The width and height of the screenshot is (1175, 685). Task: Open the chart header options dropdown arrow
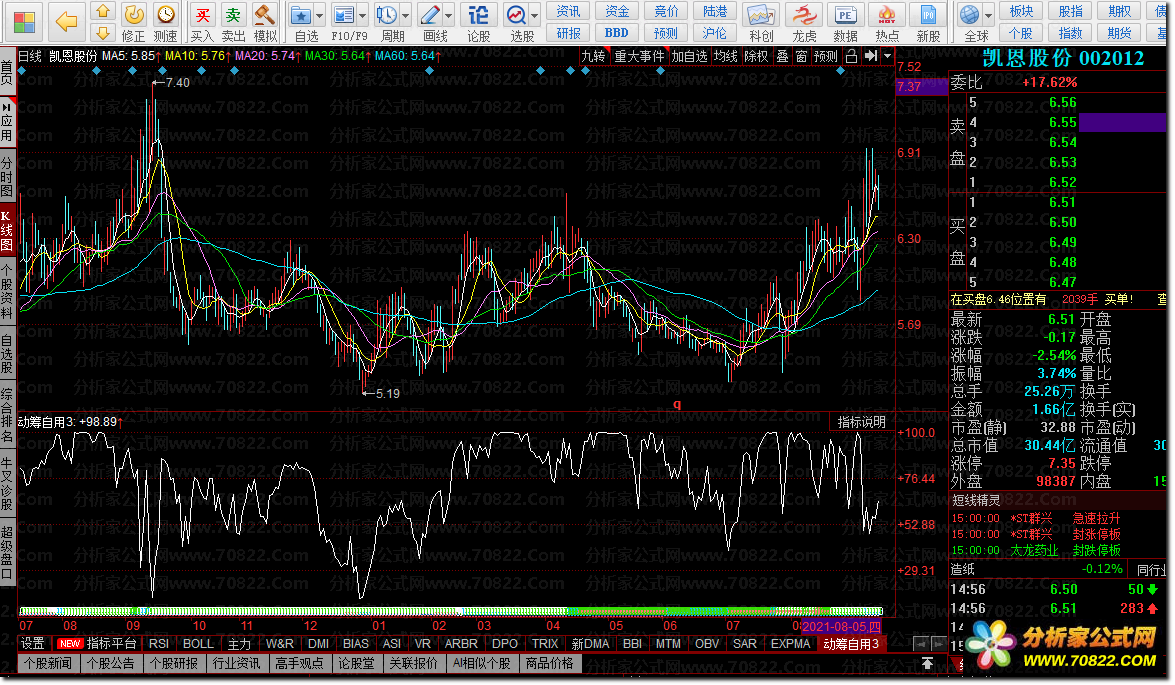coord(888,56)
